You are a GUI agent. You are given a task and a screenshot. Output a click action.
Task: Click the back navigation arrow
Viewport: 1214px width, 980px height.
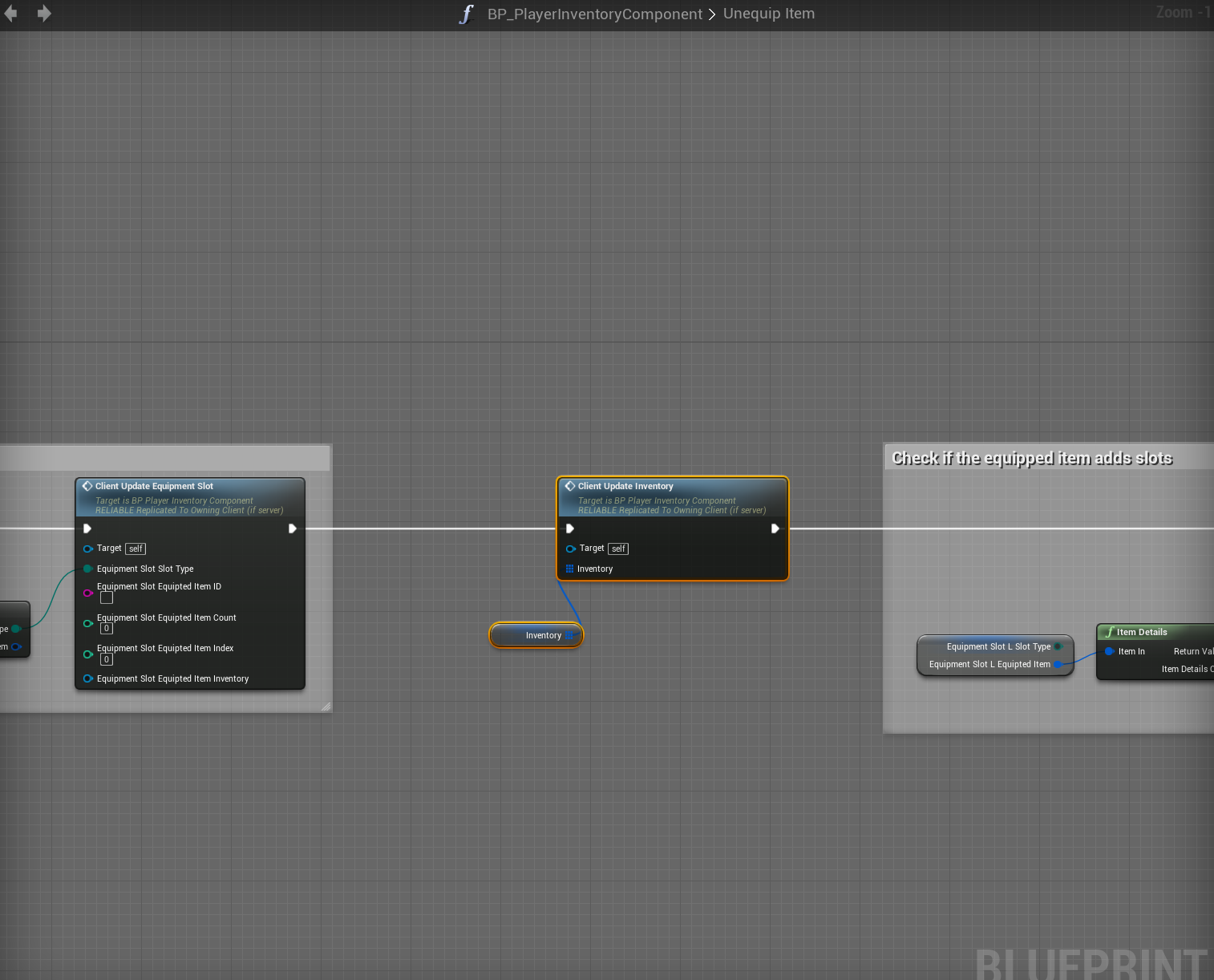tap(10, 14)
